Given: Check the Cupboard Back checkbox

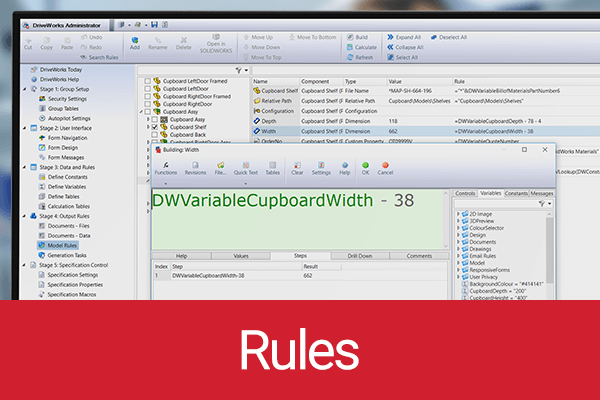Looking at the screenshot, I should pos(155,135).
